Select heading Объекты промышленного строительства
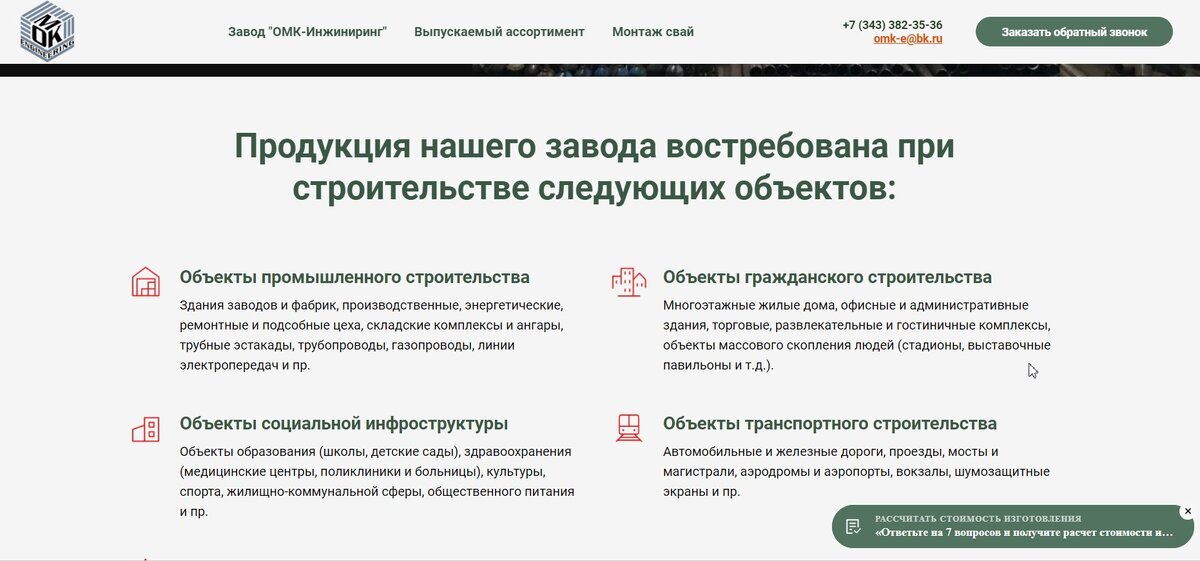 click(355, 277)
